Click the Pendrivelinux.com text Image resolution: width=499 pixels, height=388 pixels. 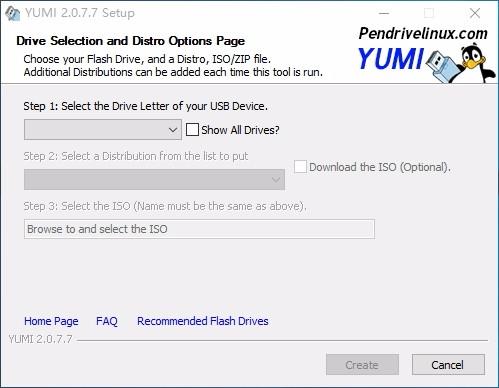click(x=423, y=34)
